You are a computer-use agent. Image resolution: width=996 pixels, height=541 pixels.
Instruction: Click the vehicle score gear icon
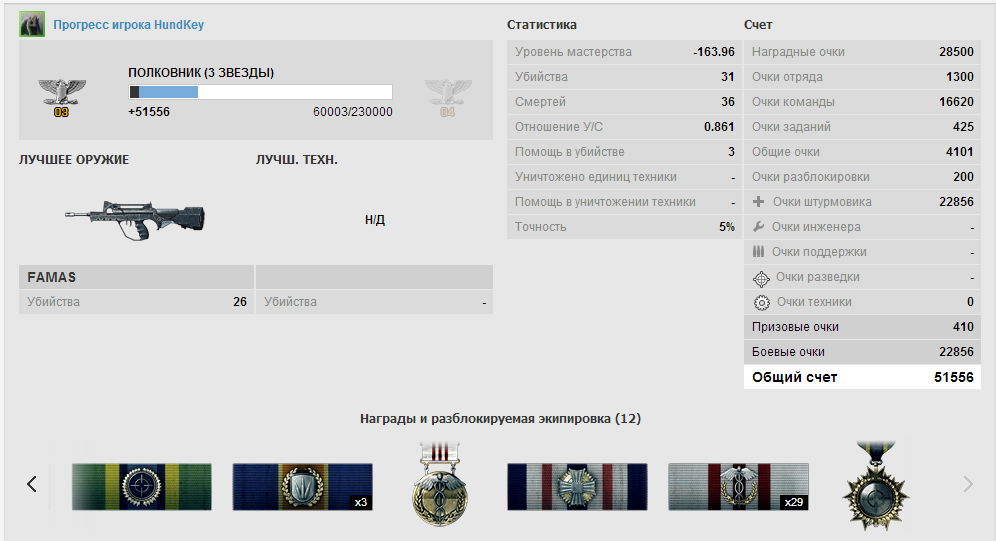(761, 303)
